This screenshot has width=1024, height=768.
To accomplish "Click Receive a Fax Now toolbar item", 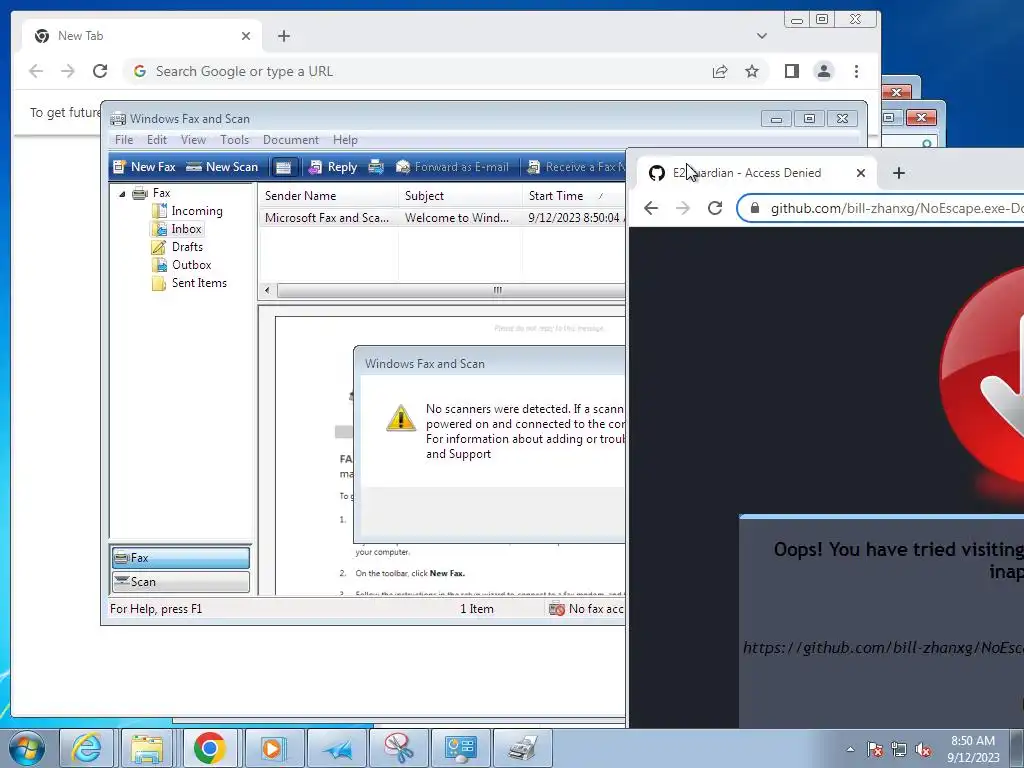I will click(576, 167).
